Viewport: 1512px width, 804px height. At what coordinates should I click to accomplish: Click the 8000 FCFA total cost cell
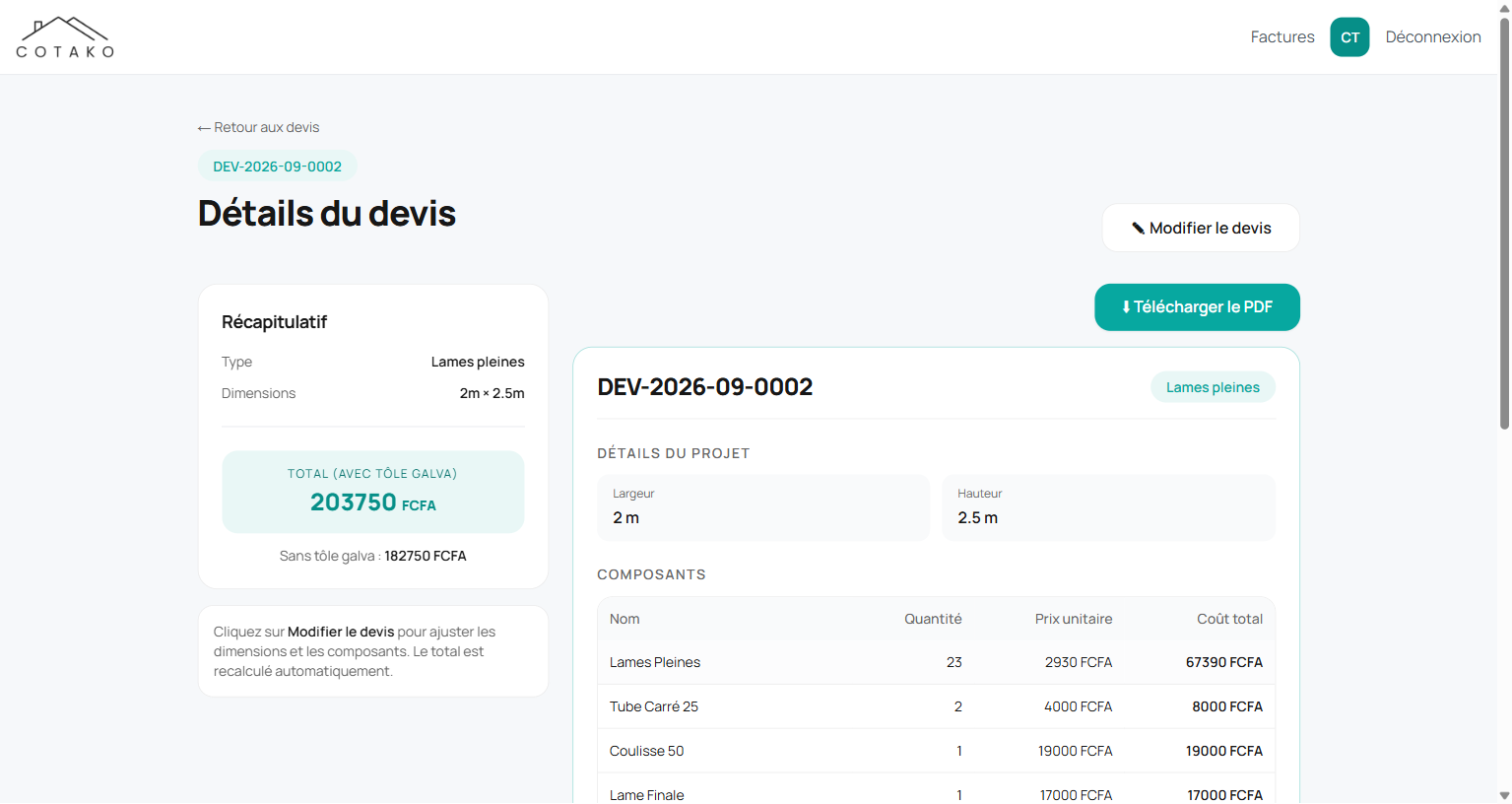(x=1227, y=706)
